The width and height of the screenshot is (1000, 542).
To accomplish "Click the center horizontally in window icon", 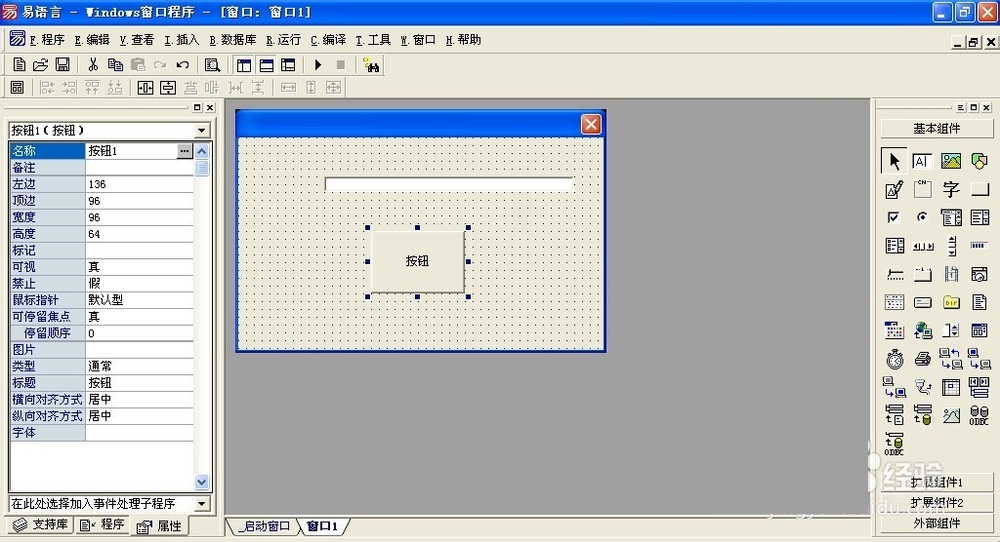I will (145, 87).
